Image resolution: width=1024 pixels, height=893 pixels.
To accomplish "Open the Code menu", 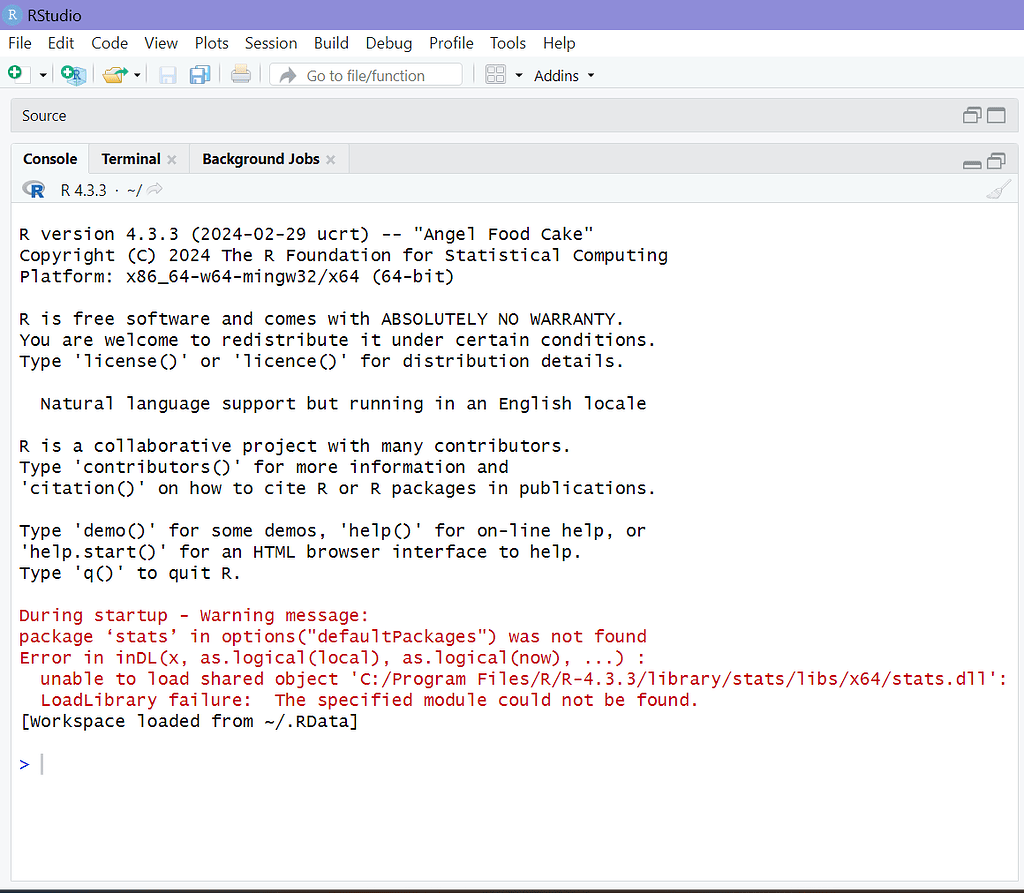I will pos(109,43).
